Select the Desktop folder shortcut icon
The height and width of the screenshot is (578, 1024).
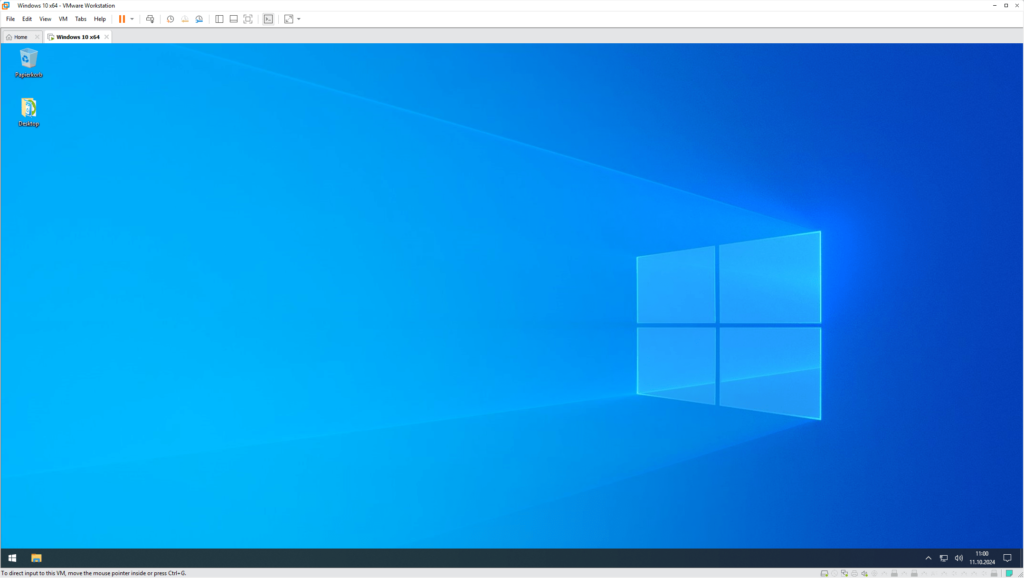29,109
